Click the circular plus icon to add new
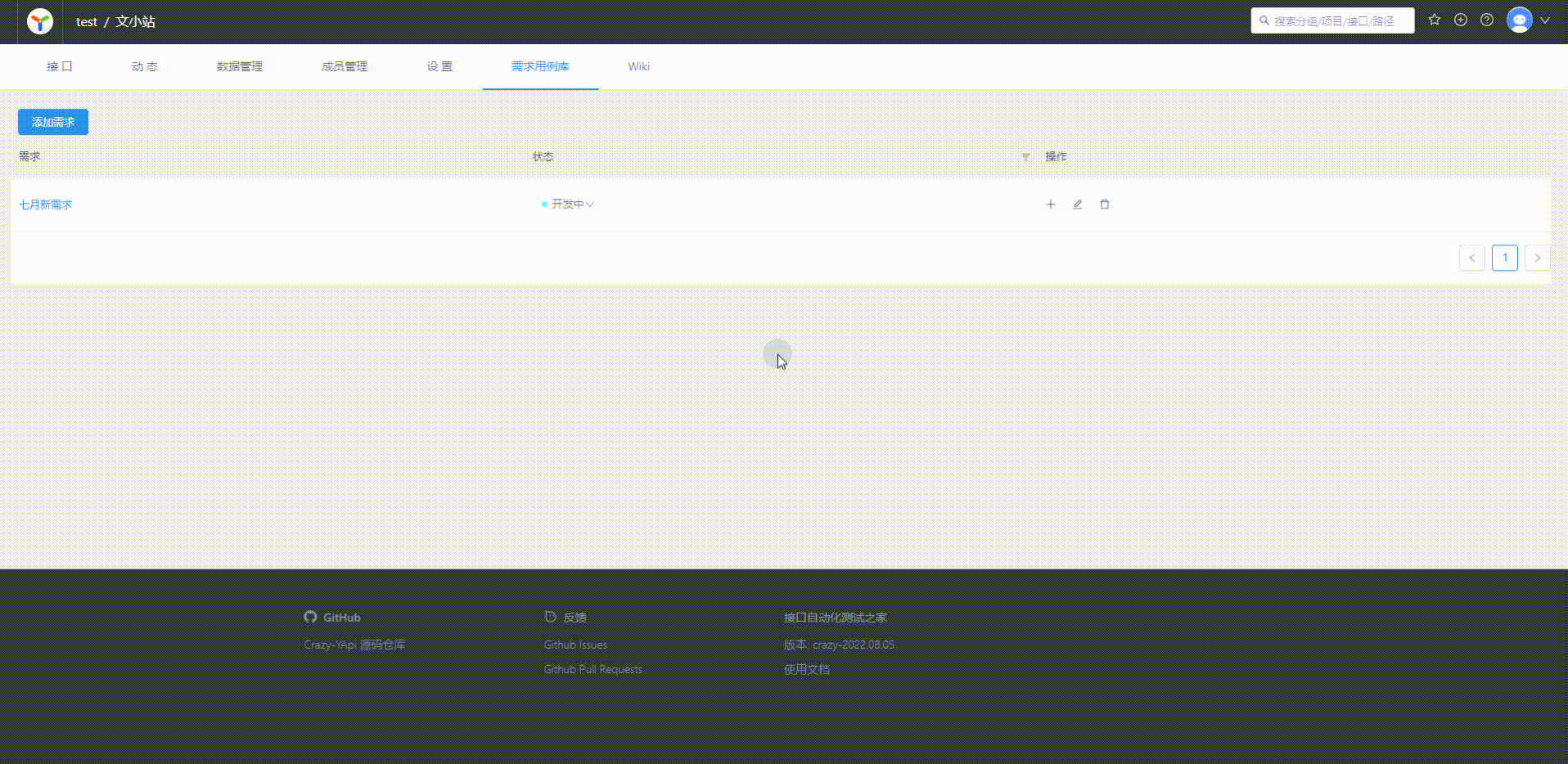The height and width of the screenshot is (764, 1568). pos(1461,20)
